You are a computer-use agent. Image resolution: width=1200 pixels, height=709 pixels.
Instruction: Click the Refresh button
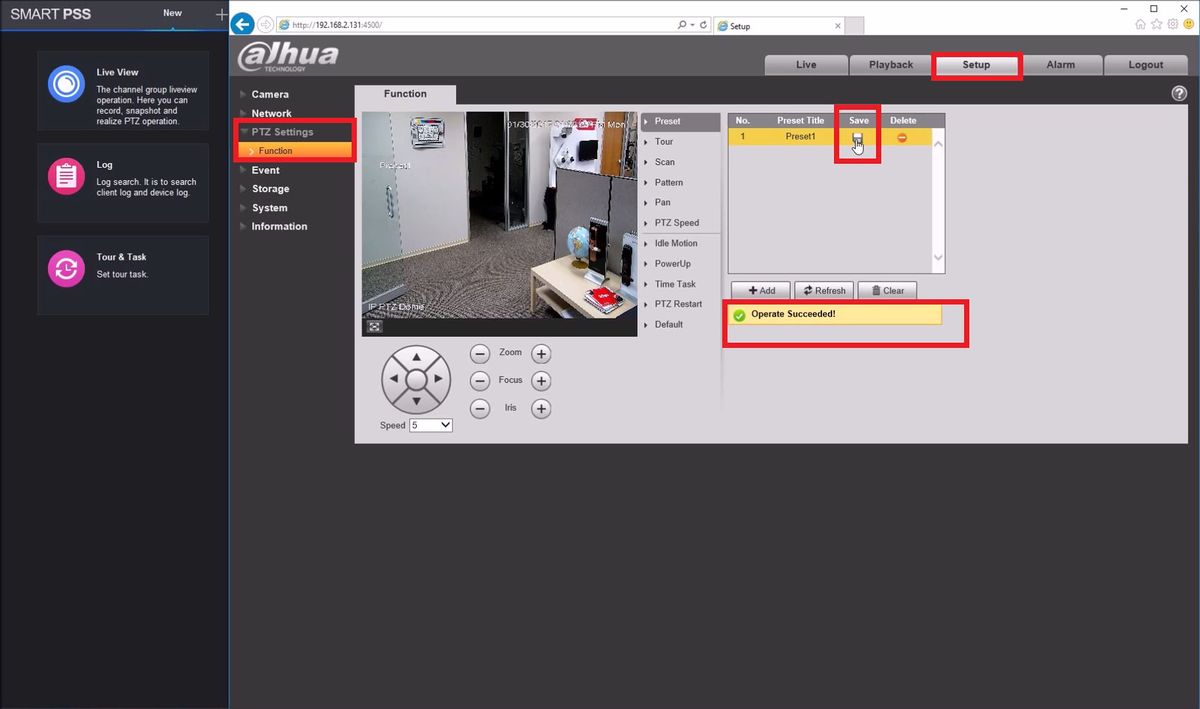point(824,290)
